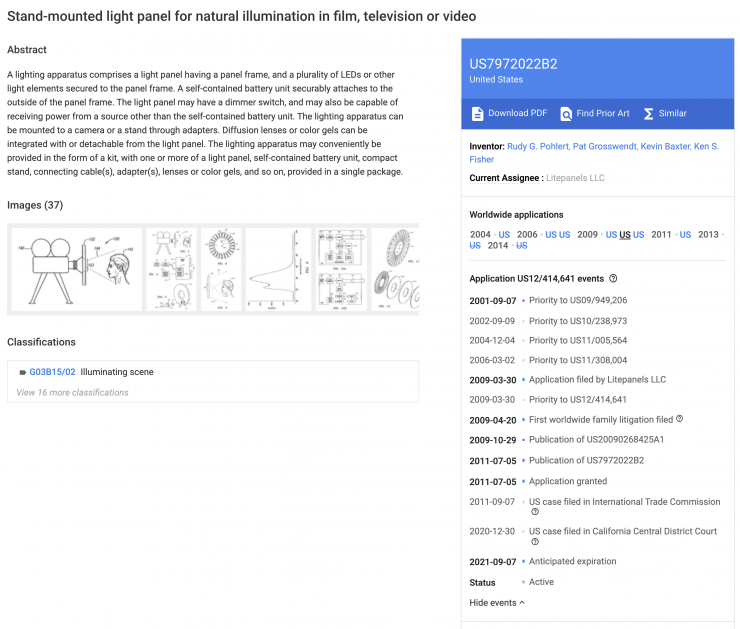This screenshot has height=629, width=740.
Task: Click the Similar sigma icon
Action: pyautogui.click(x=648, y=114)
